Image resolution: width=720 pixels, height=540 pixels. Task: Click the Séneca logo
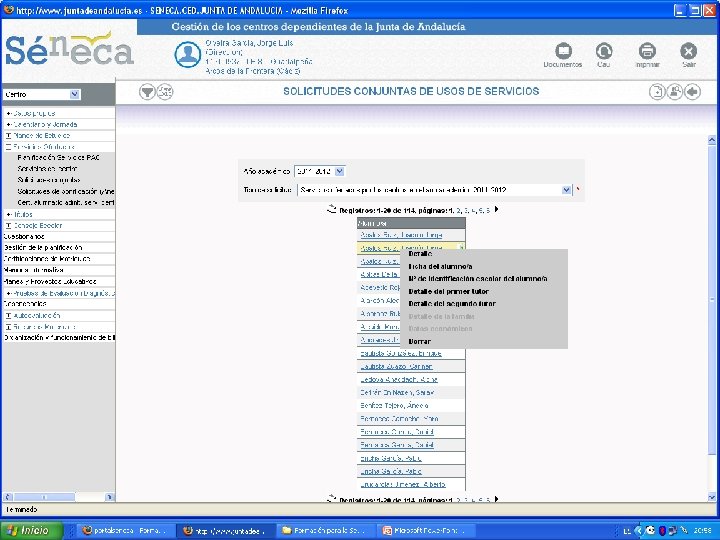69,49
